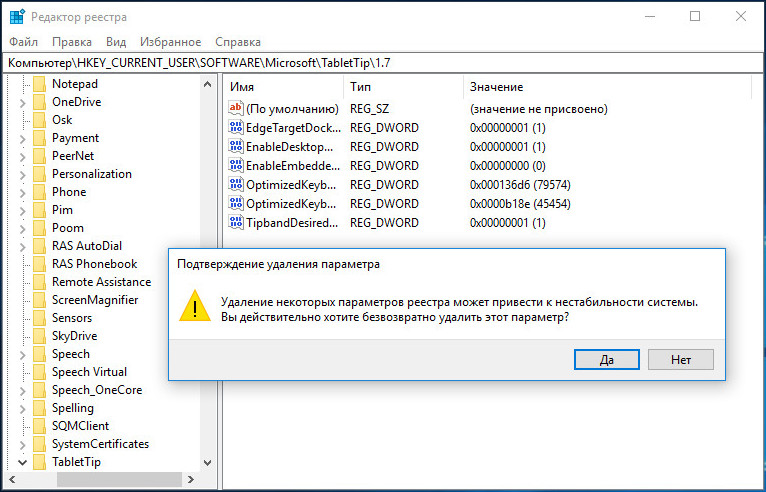This screenshot has width=766, height=492.
Task: Click the folder icon of Payment key
Action: [x=40, y=138]
